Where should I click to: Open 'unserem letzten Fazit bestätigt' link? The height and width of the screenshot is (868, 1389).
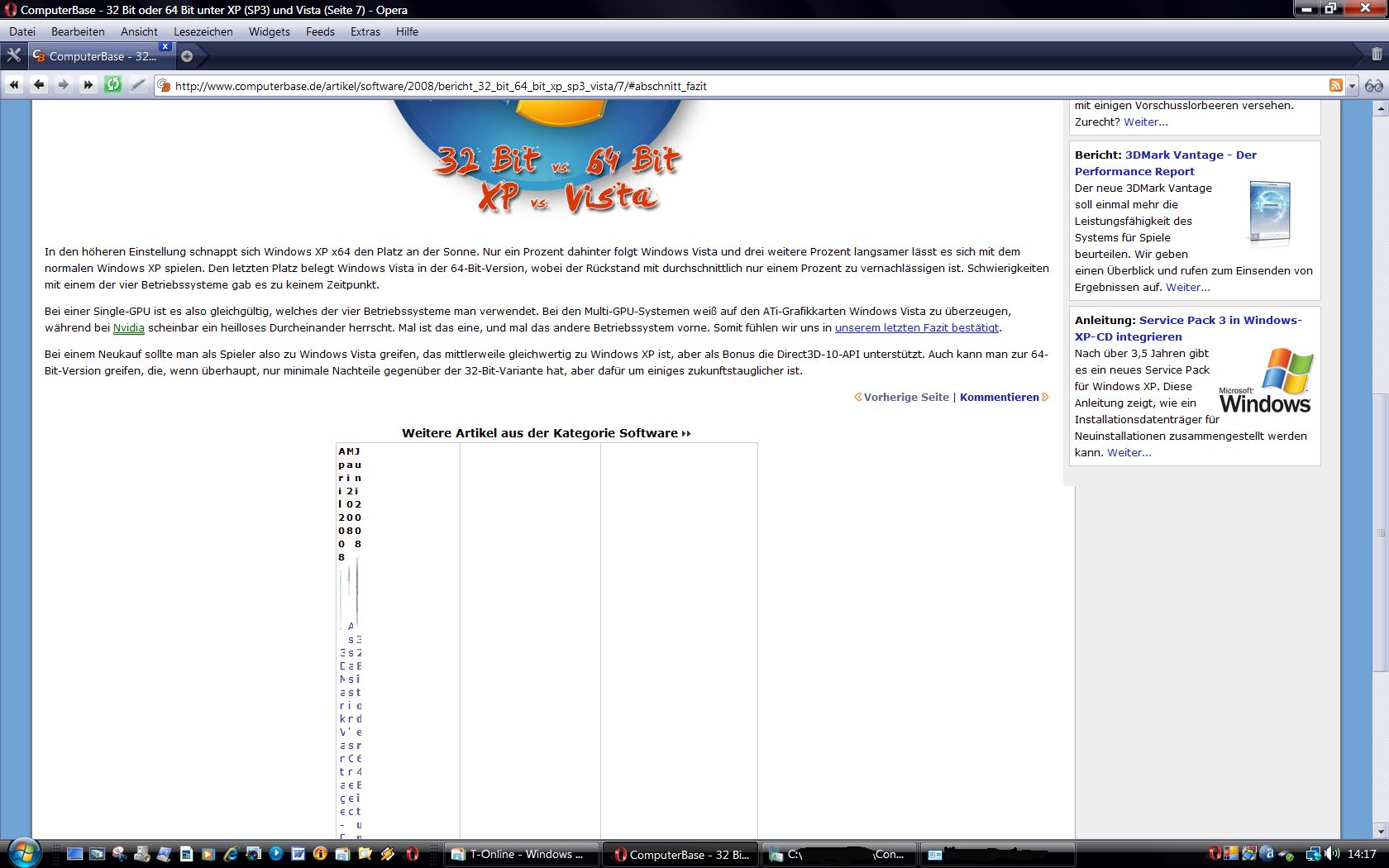coord(917,328)
